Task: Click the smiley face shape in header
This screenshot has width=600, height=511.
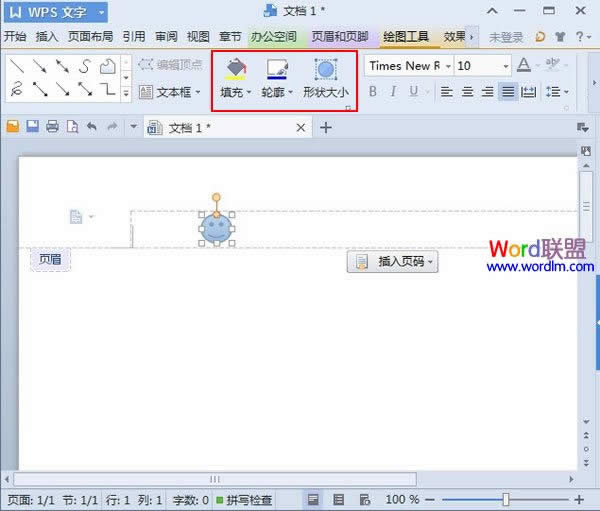Action: [x=216, y=228]
